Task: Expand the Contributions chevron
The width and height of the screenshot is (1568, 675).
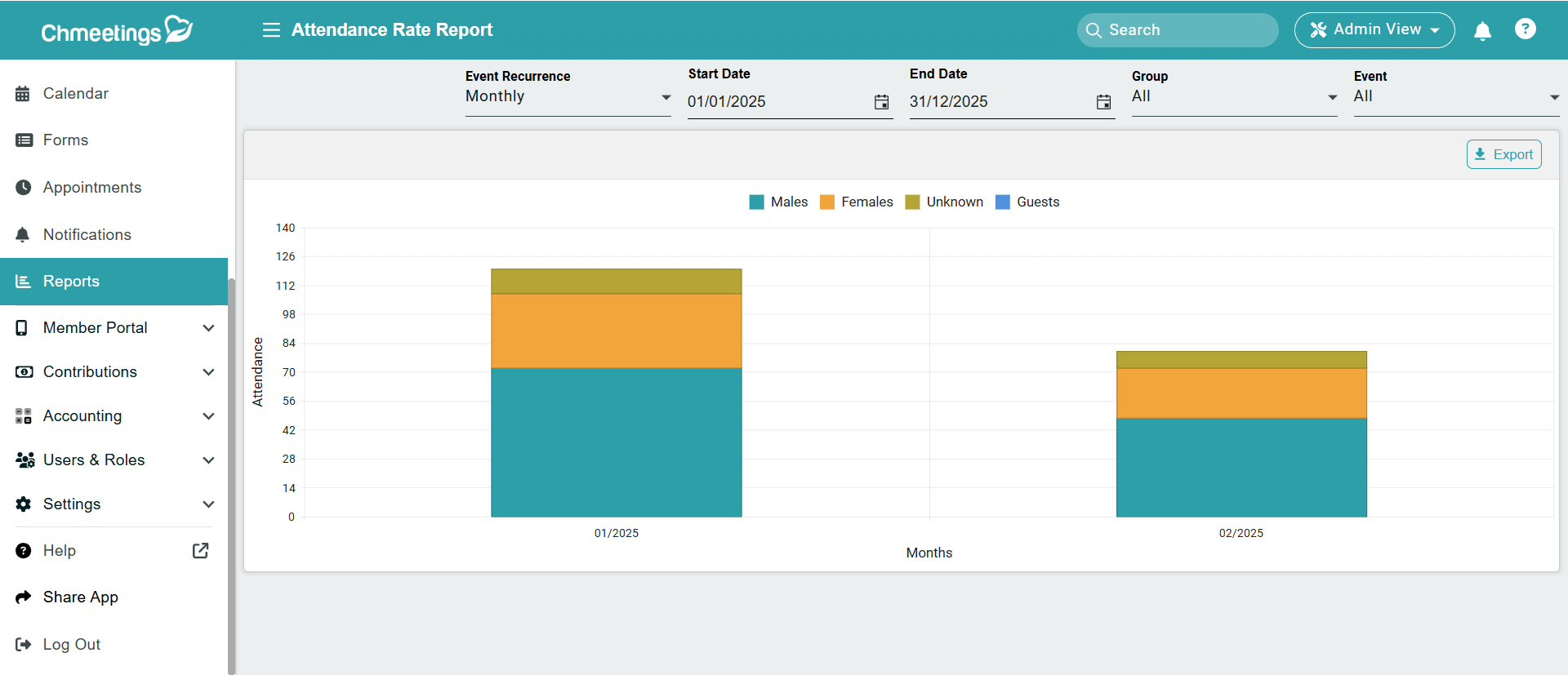Action: click(208, 372)
